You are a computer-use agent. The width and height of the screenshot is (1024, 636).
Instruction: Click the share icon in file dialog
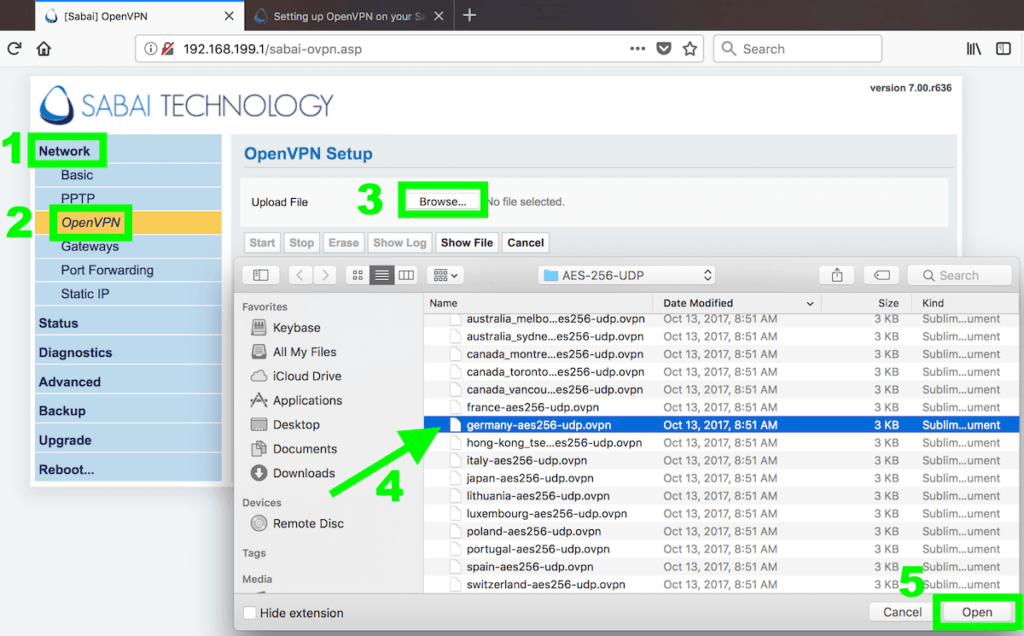837,275
